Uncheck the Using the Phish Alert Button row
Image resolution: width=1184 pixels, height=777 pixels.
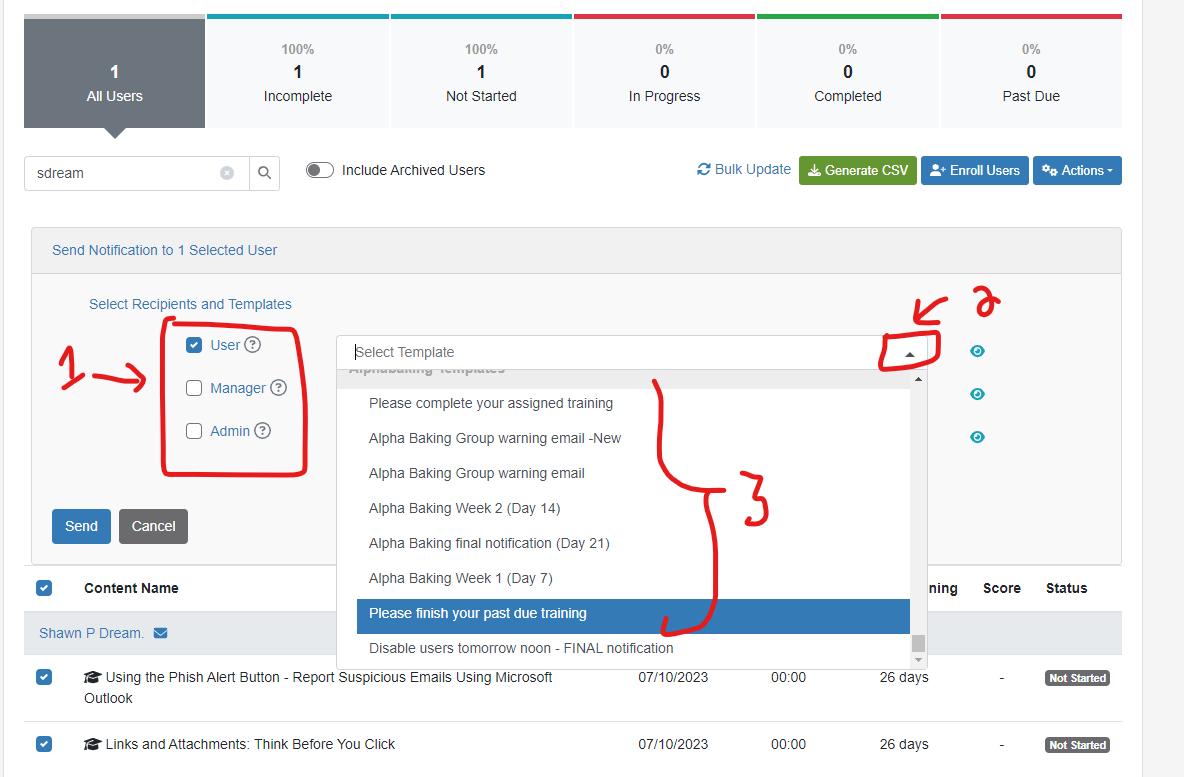(44, 677)
